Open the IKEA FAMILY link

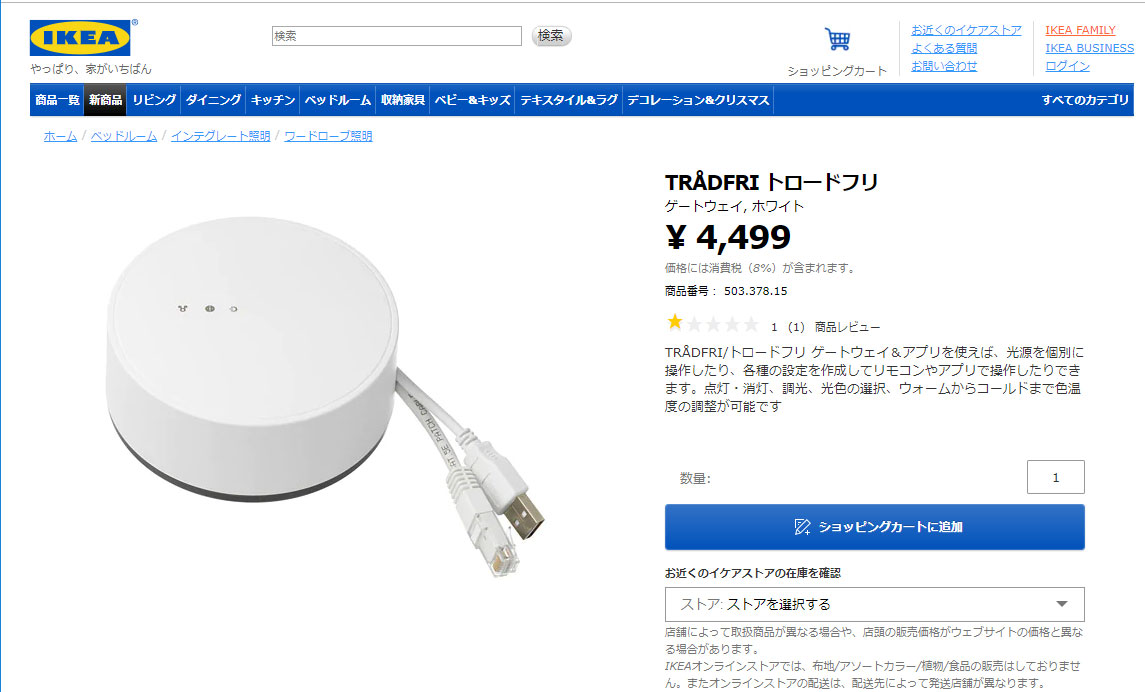pos(1080,30)
